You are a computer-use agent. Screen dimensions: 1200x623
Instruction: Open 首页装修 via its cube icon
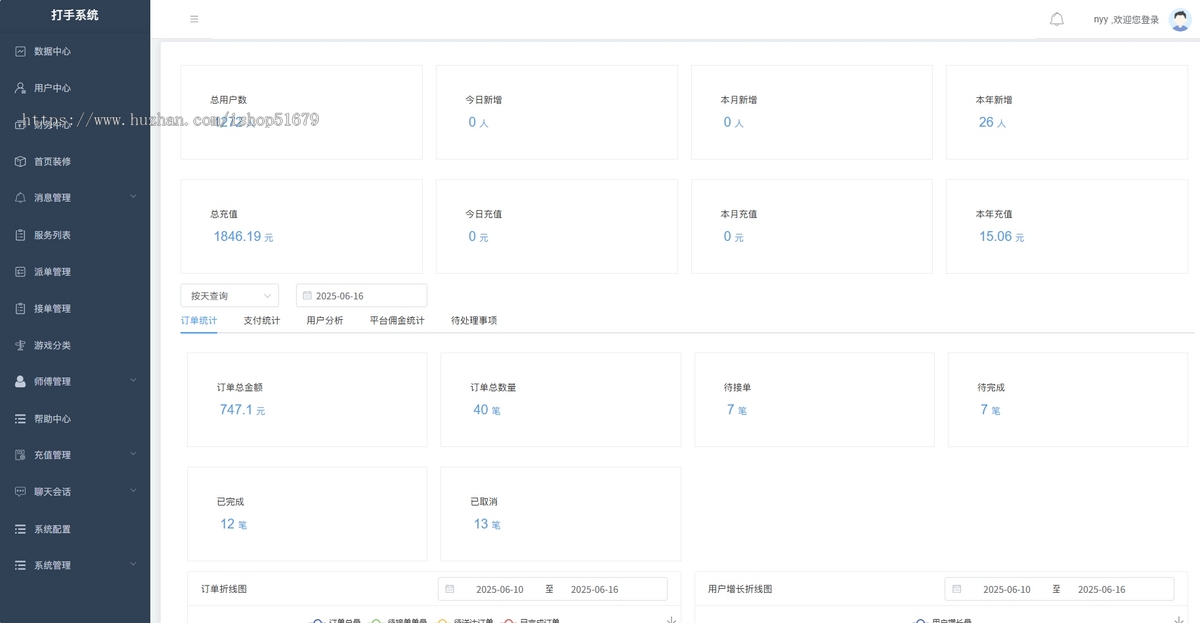[20, 161]
